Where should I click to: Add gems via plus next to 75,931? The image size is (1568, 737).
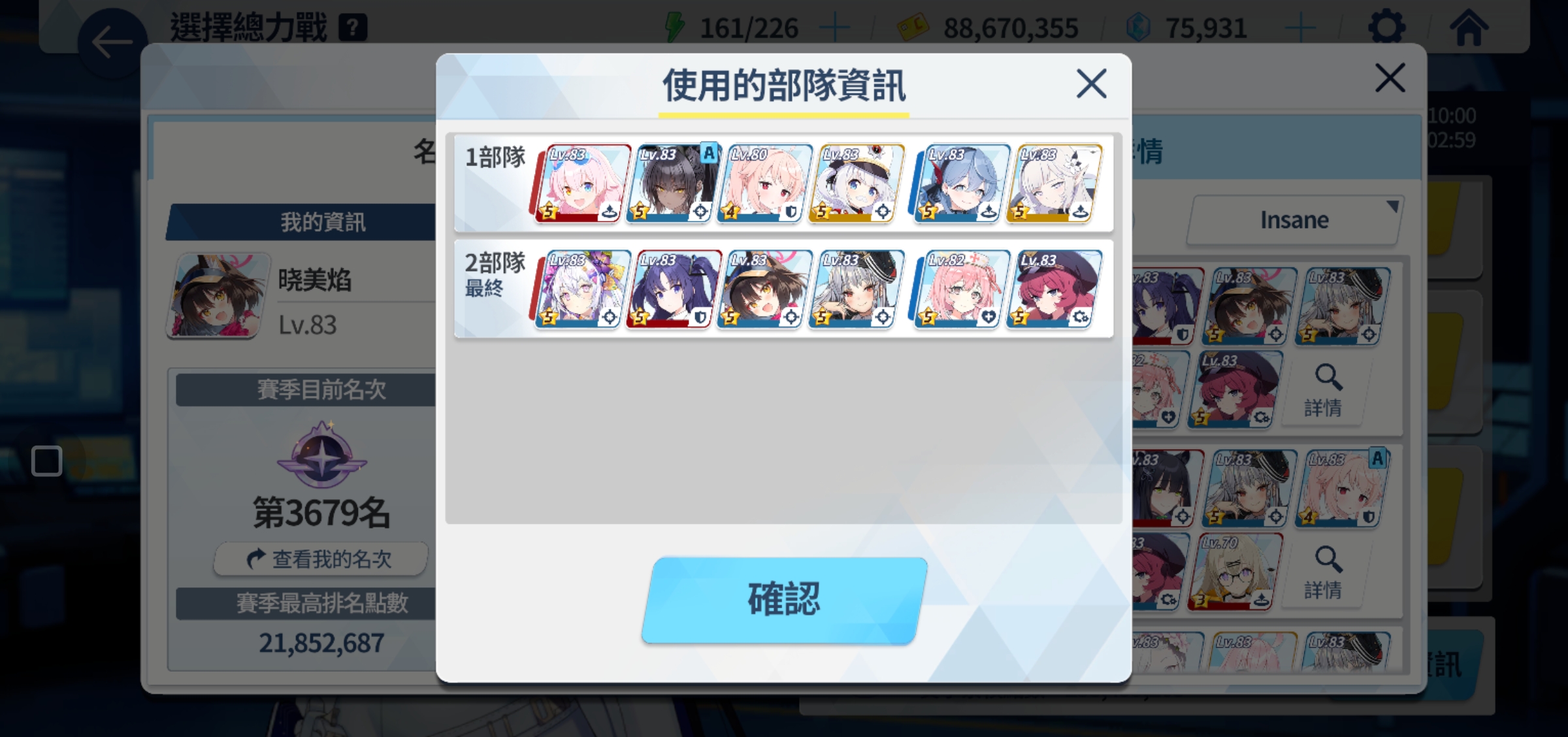(x=1299, y=28)
